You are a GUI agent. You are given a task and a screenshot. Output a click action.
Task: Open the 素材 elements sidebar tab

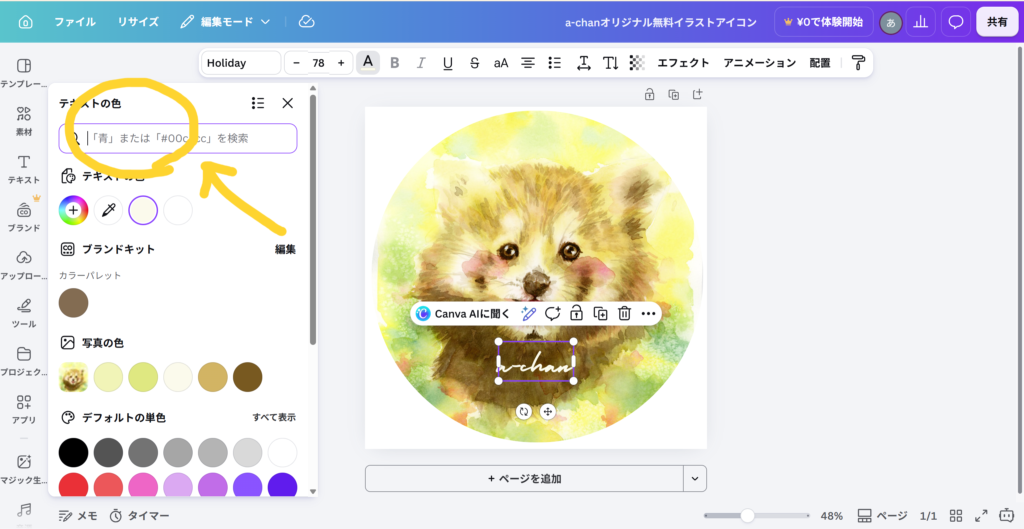pyautogui.click(x=24, y=121)
